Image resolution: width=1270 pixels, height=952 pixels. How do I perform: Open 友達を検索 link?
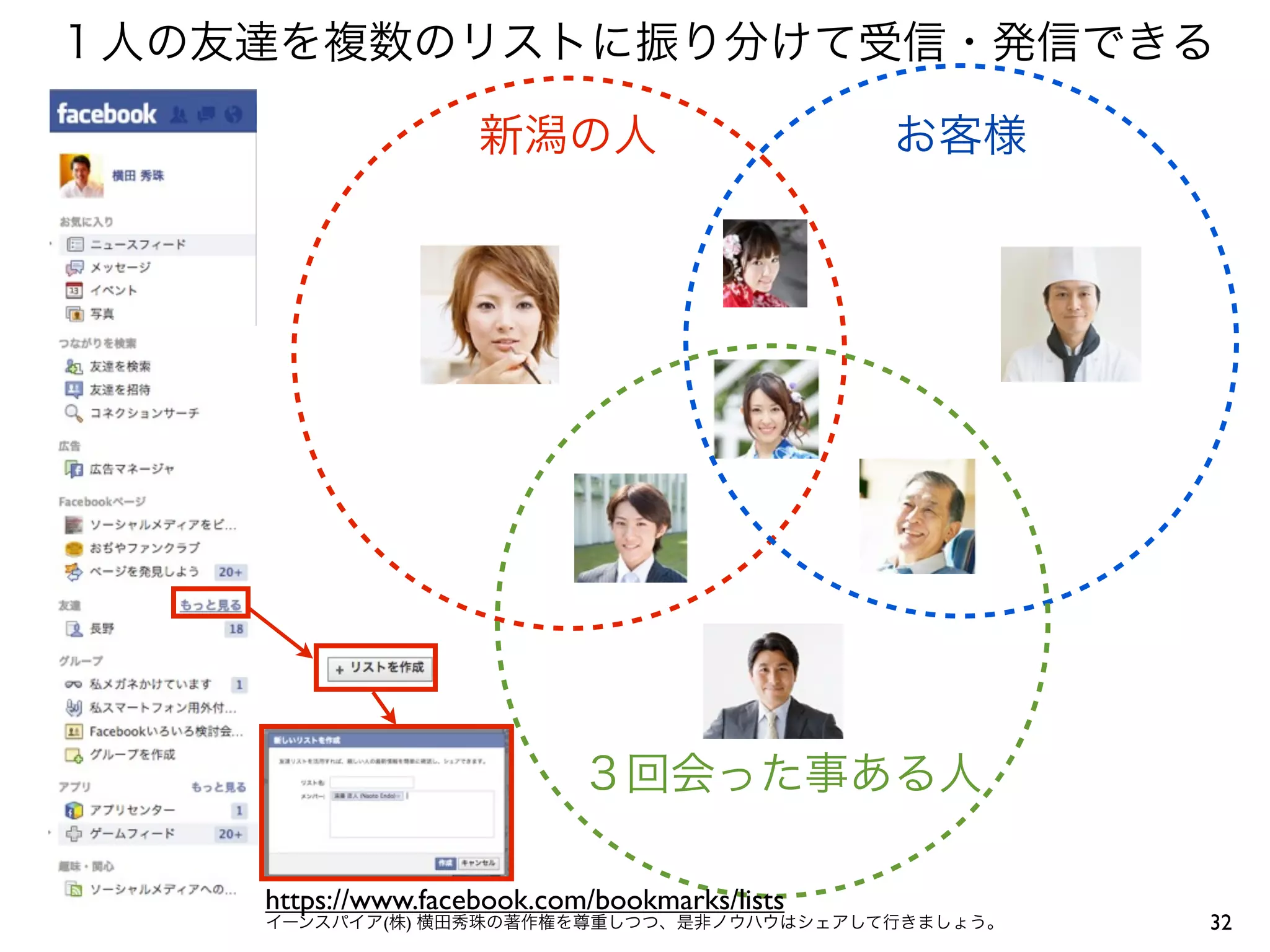pos(120,367)
